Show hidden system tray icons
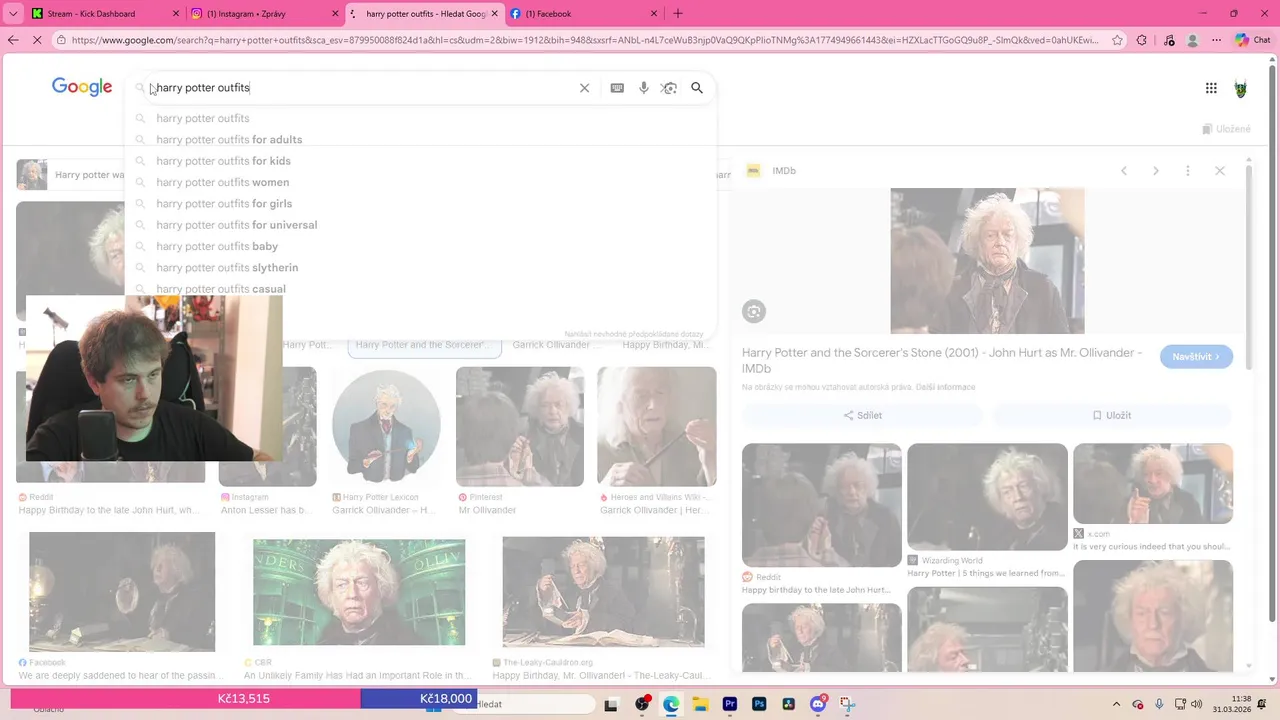Viewport: 1280px width, 720px height. coord(1117,704)
